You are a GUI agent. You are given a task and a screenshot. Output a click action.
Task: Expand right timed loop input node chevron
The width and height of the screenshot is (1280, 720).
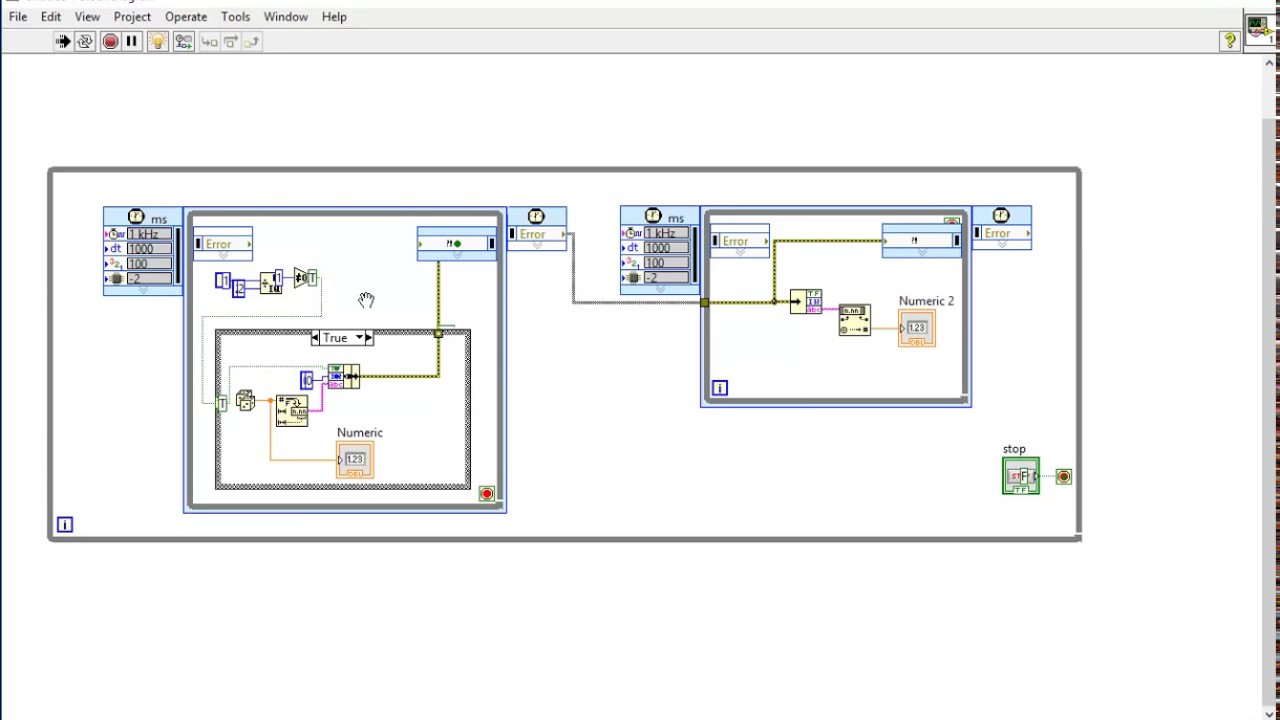[659, 290]
